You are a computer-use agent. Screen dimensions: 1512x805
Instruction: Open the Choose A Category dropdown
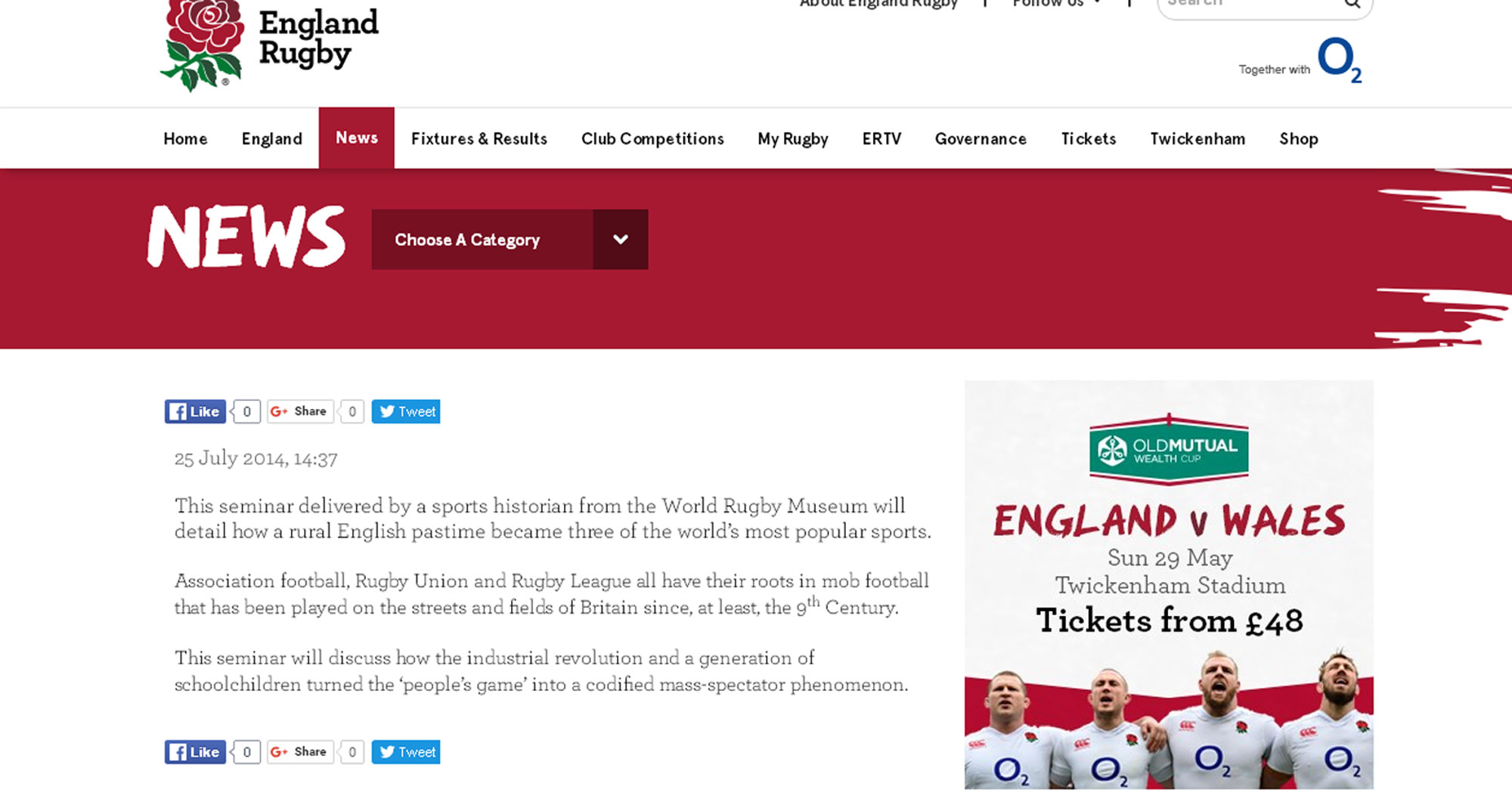[x=510, y=240]
